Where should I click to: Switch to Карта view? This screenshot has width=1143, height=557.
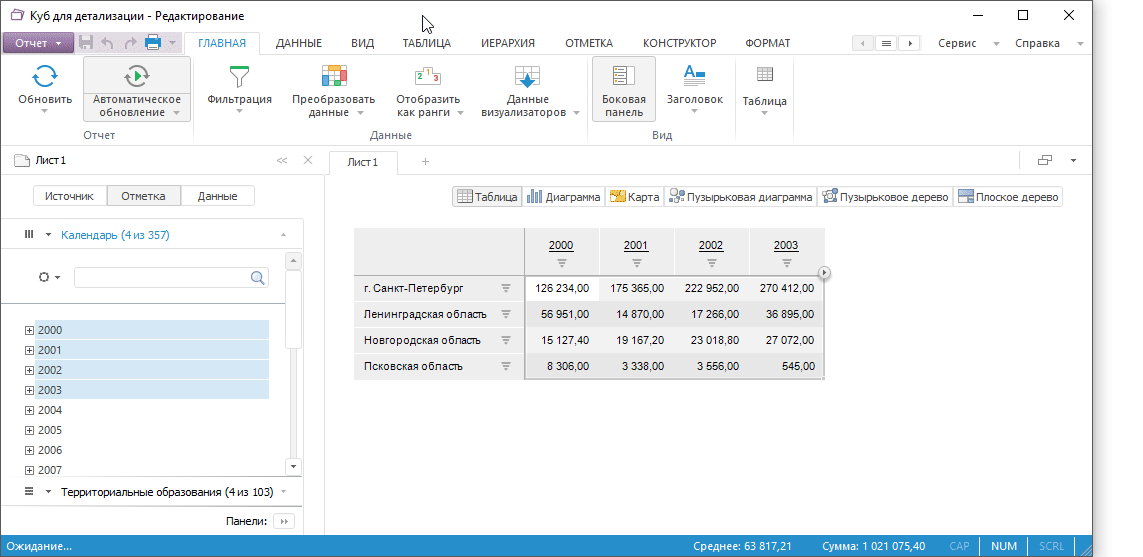pyautogui.click(x=635, y=197)
